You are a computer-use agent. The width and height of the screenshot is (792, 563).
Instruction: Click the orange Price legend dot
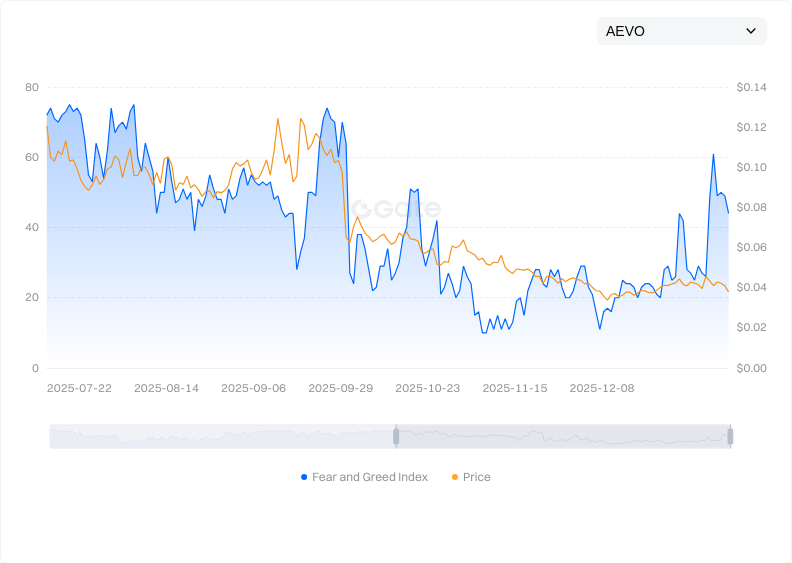[455, 477]
